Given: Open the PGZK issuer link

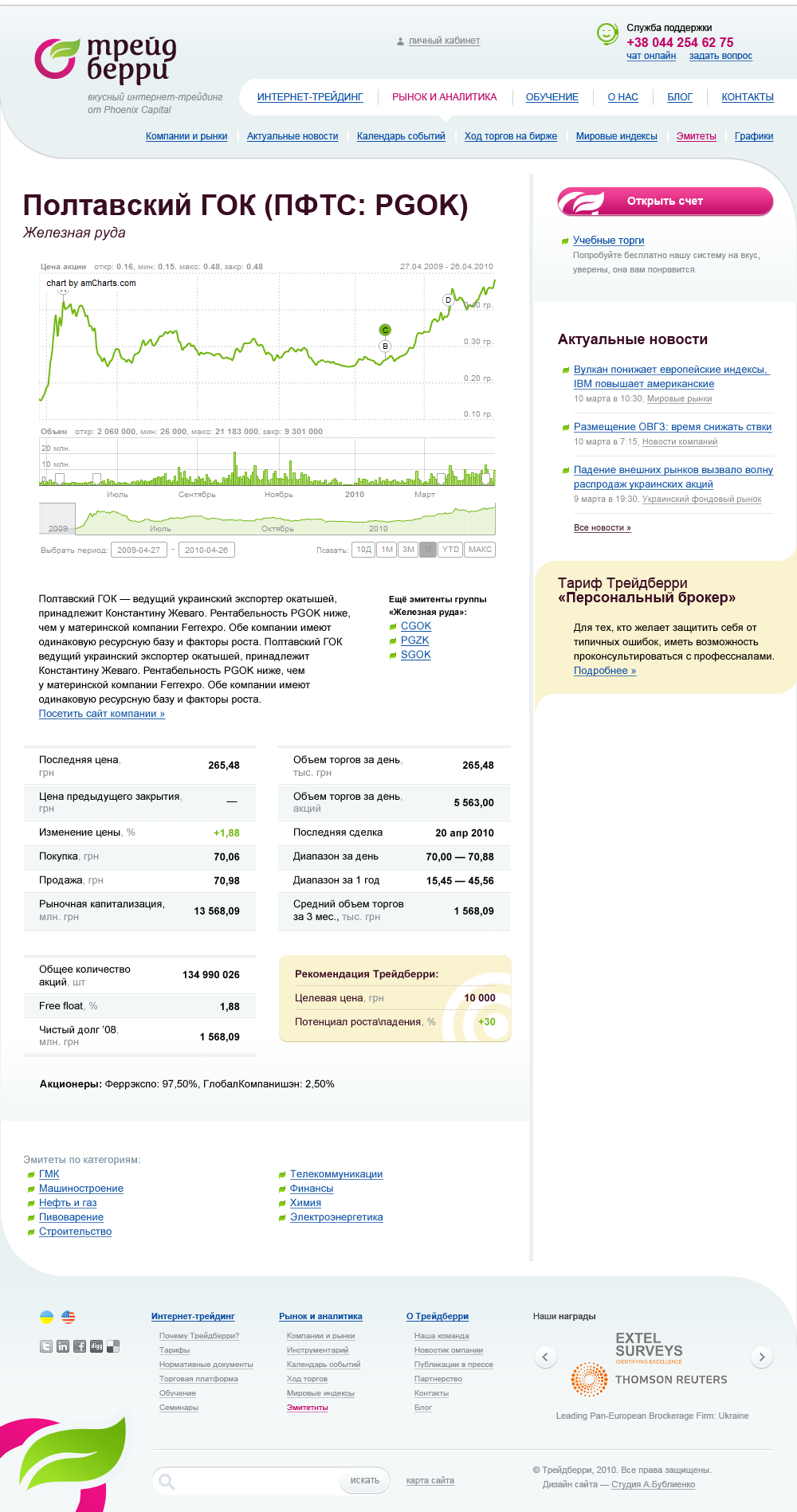Looking at the screenshot, I should point(415,640).
